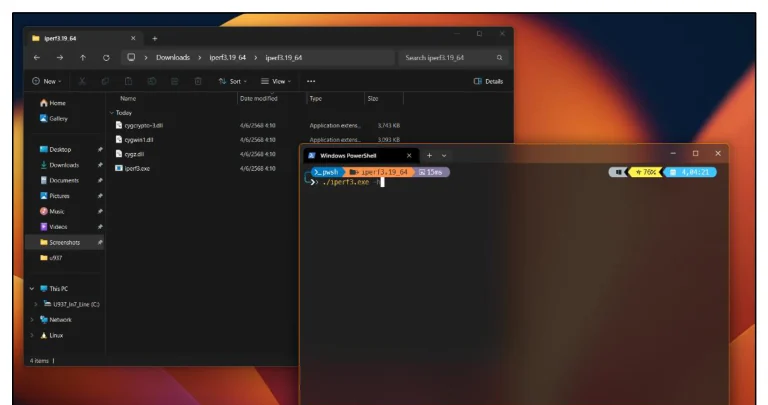This screenshot has width=768, height=405.
Task: Select file cygz.dll
Action: [x=134, y=154]
